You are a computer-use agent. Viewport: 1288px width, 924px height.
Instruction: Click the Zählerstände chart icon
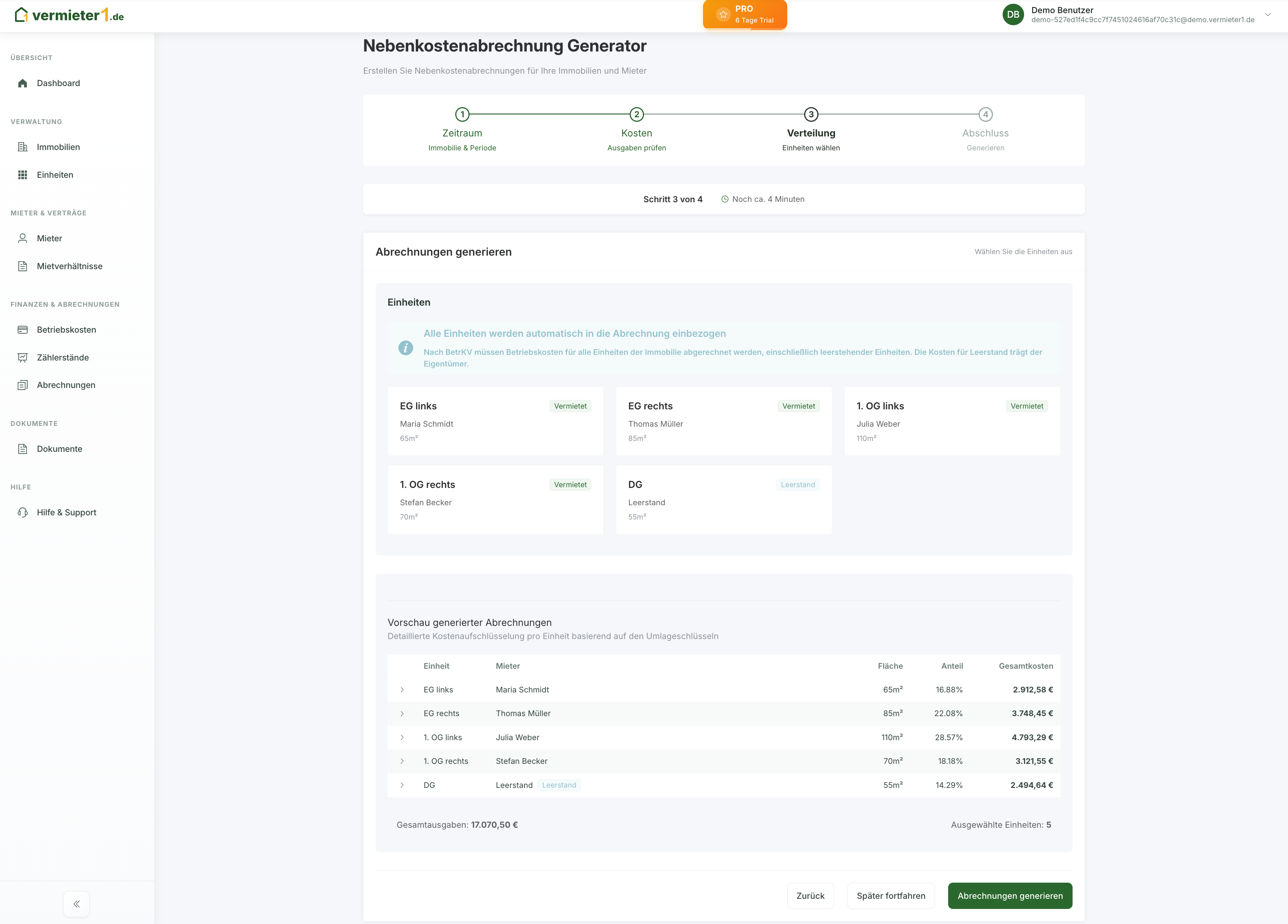pos(23,358)
